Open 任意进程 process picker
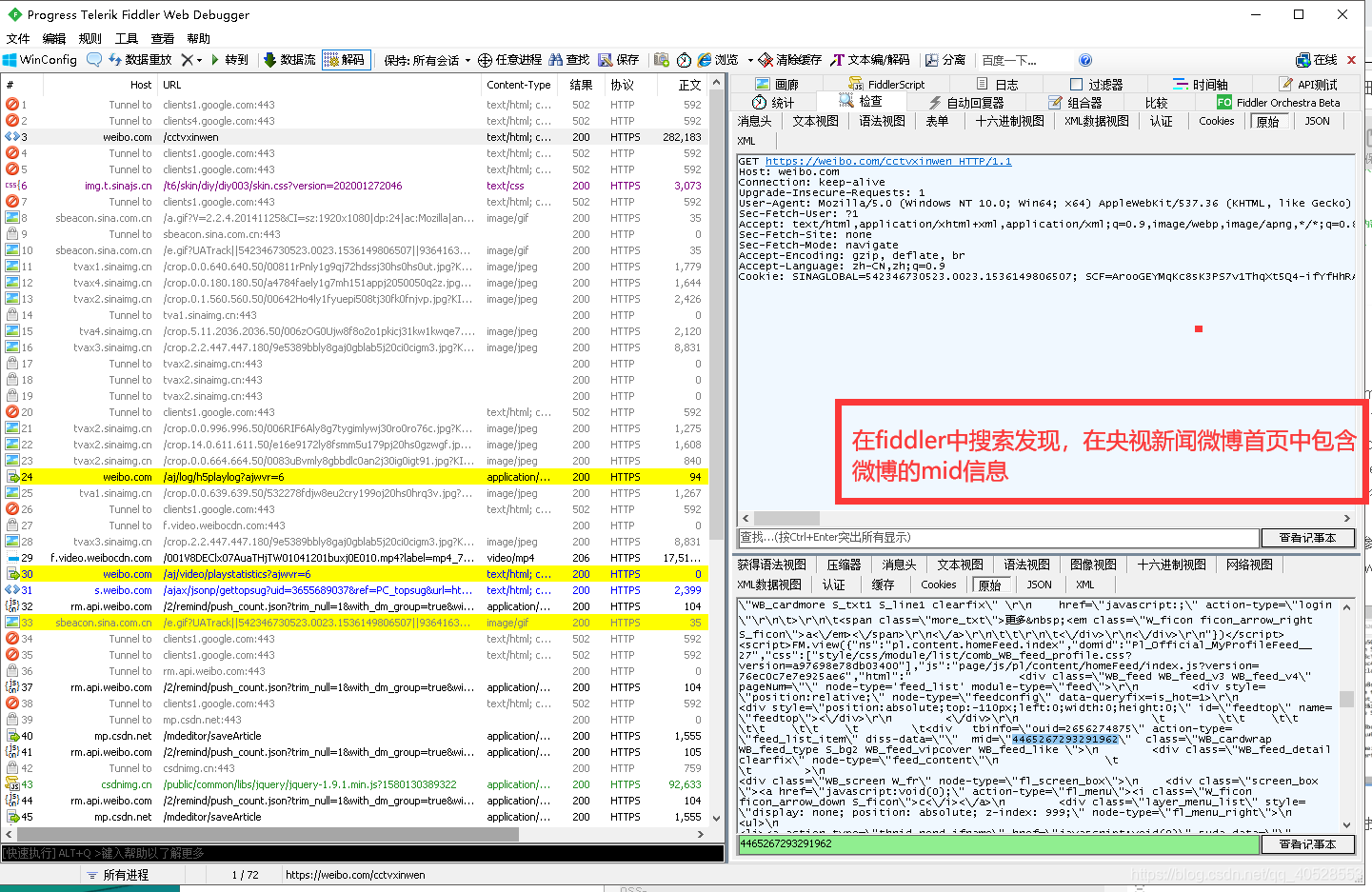This screenshot has height=892, width=1372. (509, 59)
